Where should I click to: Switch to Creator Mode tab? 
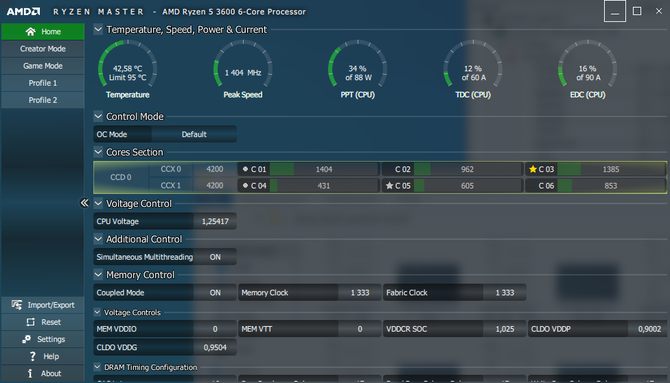(43, 49)
